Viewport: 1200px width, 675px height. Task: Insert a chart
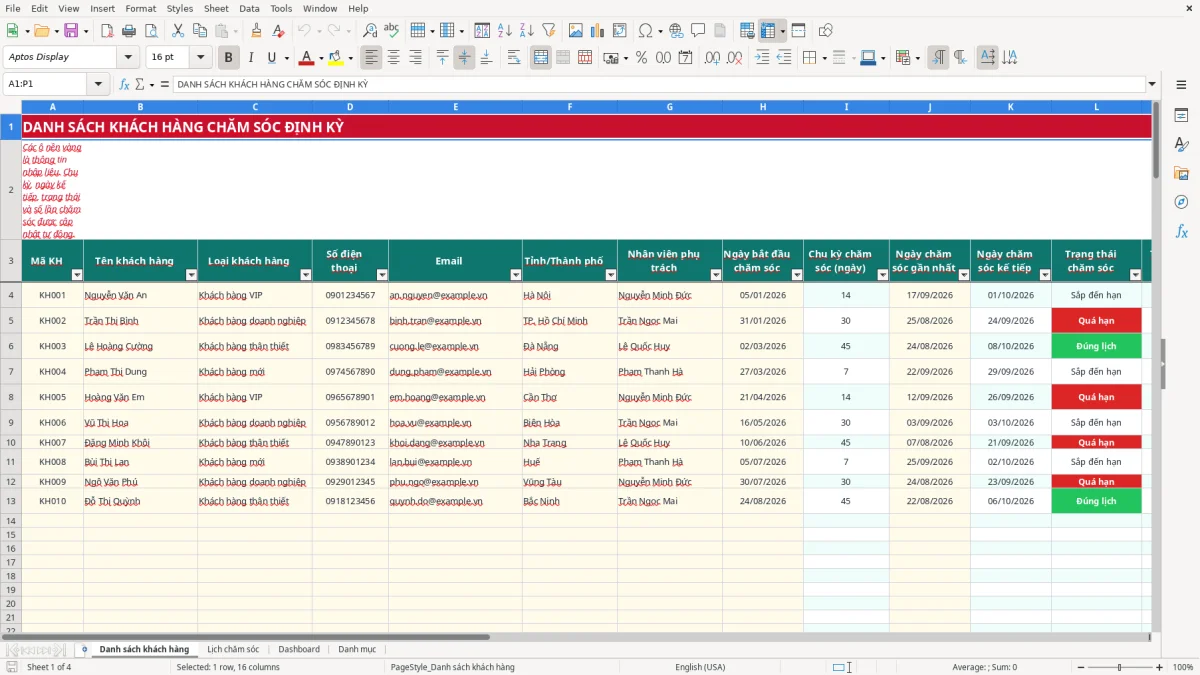click(x=596, y=31)
